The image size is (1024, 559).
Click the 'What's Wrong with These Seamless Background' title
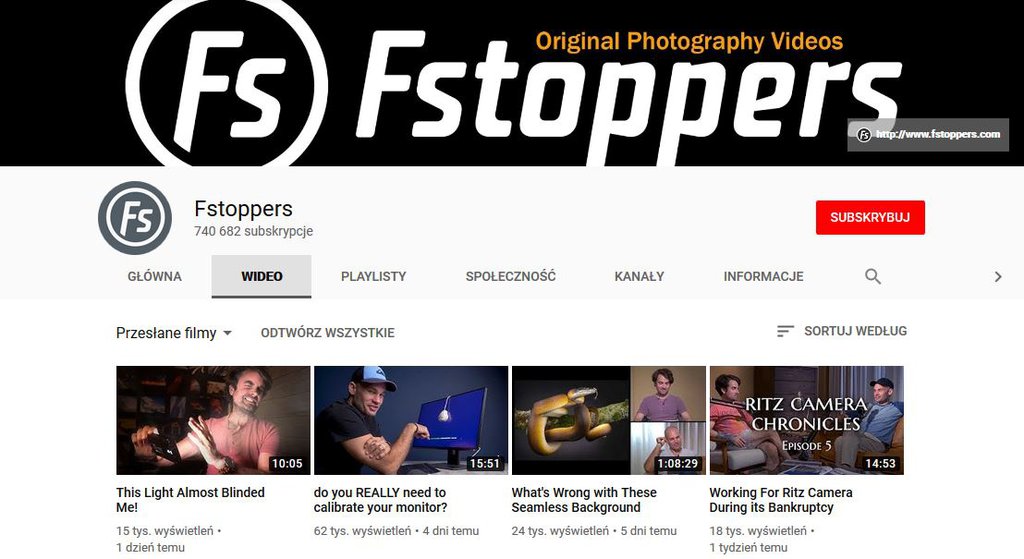584,500
